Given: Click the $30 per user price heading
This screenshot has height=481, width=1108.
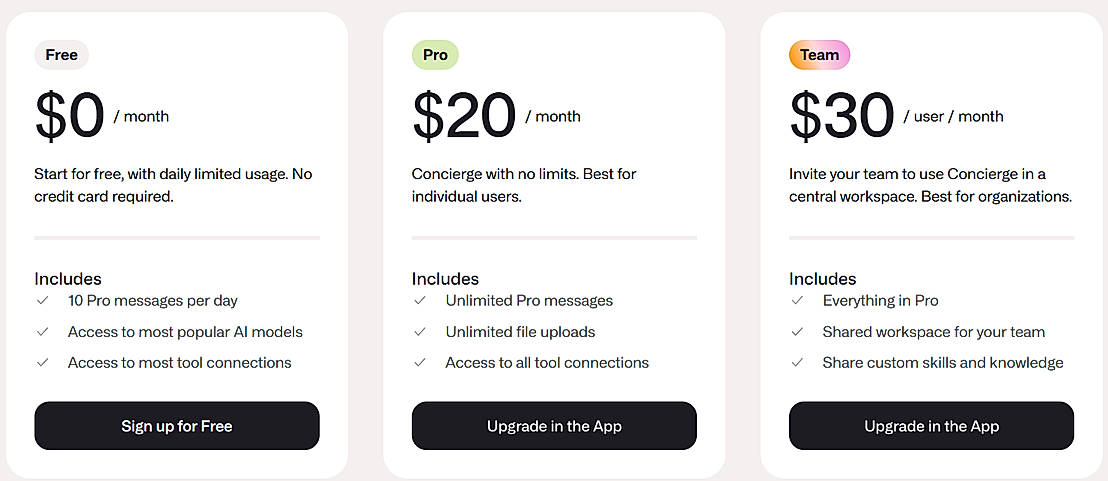Looking at the screenshot, I should click(841, 116).
